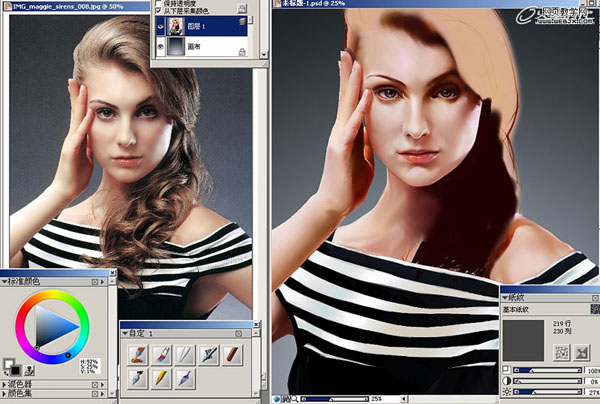Choose the palette knife with brown handle
600x404 pixels.
pos(137,378)
